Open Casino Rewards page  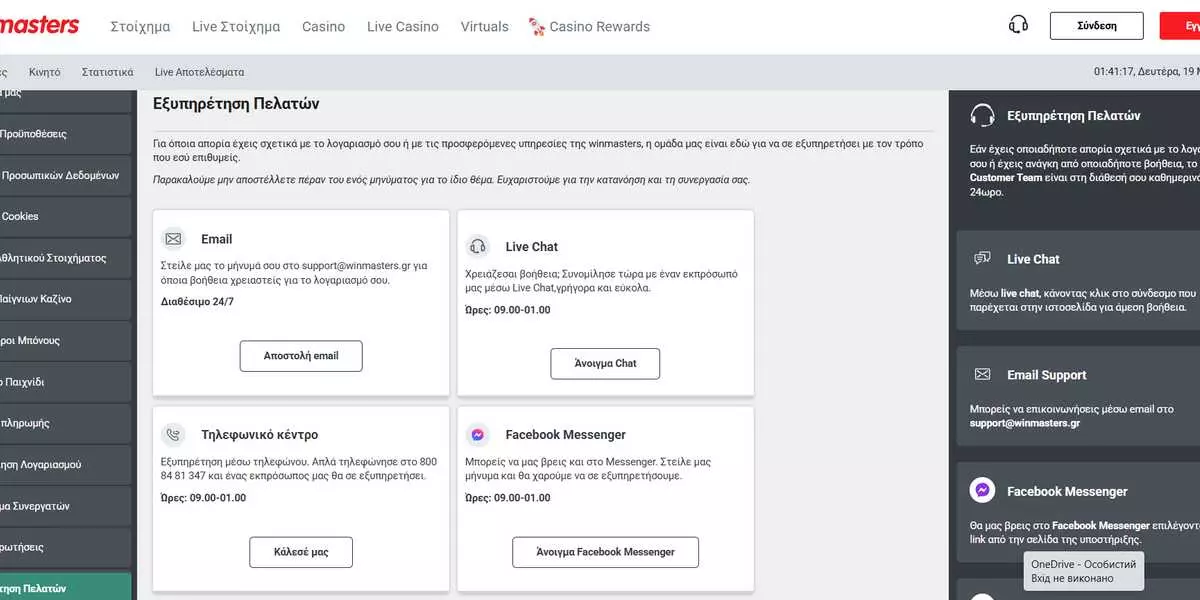point(600,27)
